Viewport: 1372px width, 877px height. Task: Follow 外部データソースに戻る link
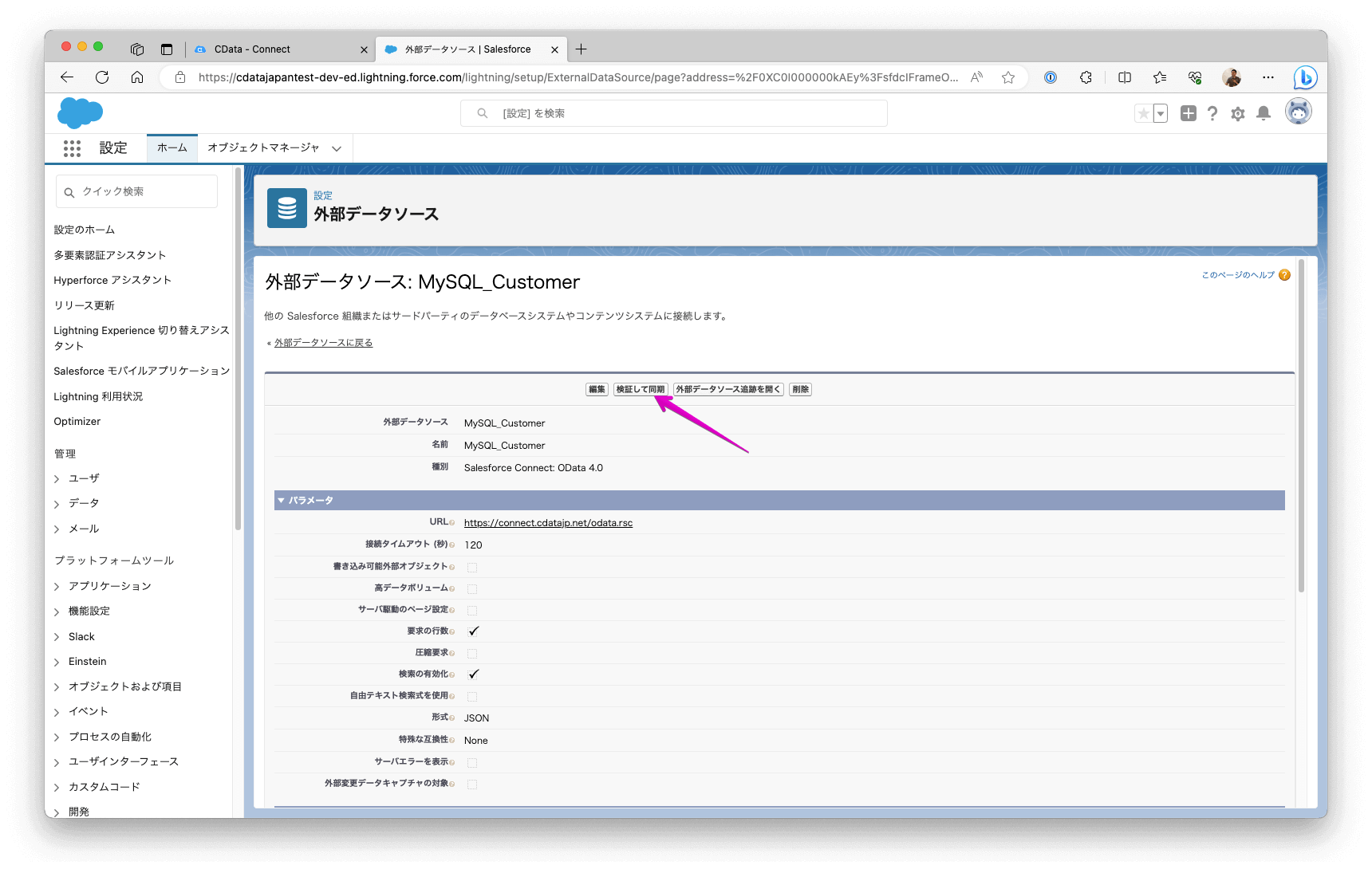tap(323, 343)
